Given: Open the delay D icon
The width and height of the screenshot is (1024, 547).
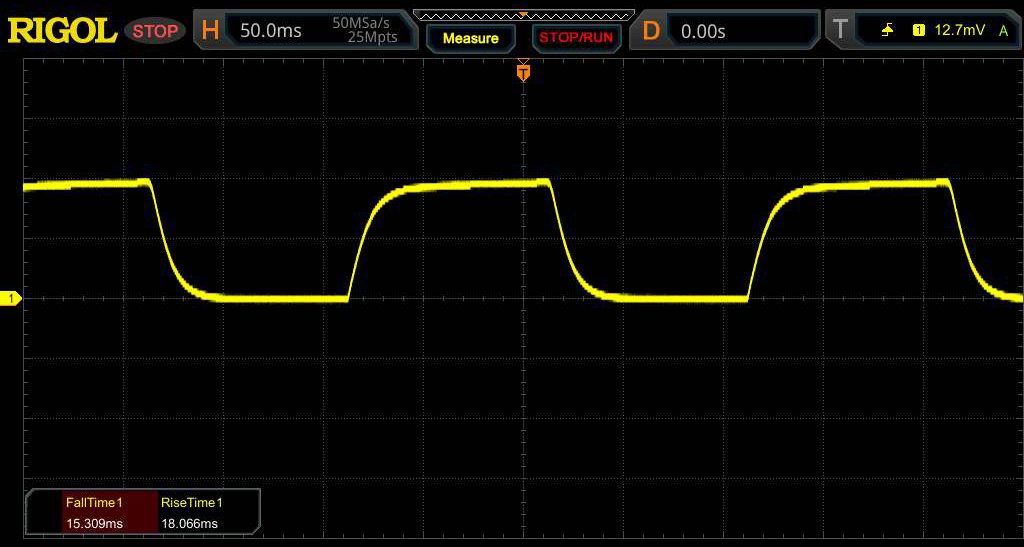Looking at the screenshot, I should [650, 31].
